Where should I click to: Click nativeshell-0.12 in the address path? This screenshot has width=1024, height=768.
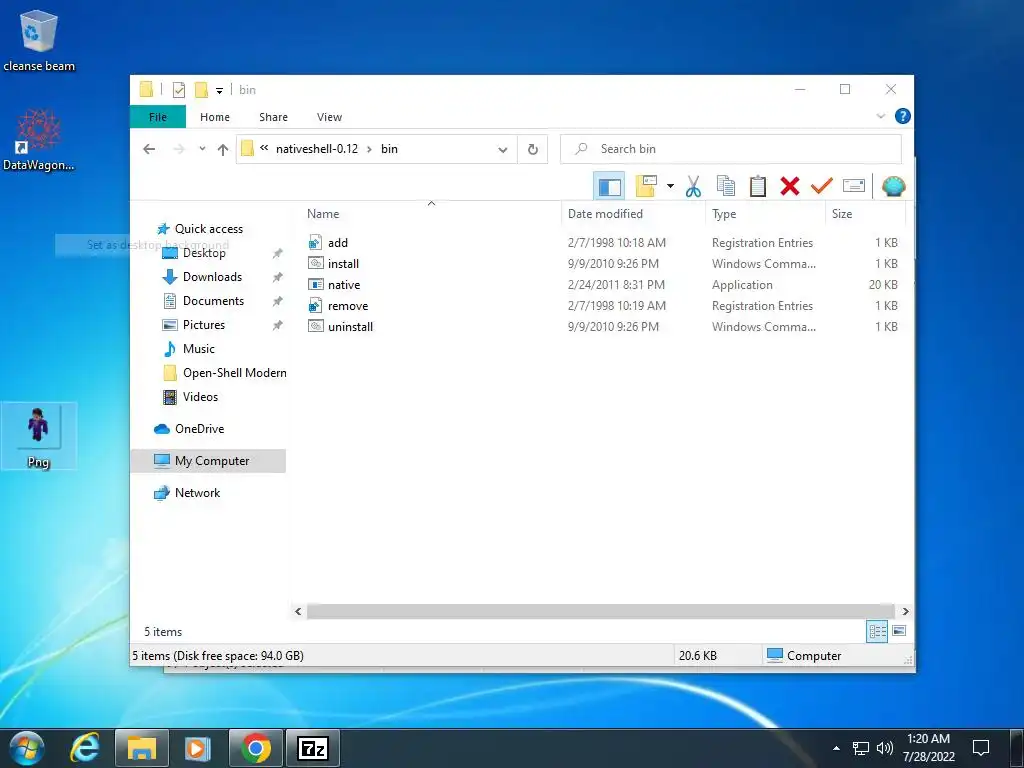[317, 149]
